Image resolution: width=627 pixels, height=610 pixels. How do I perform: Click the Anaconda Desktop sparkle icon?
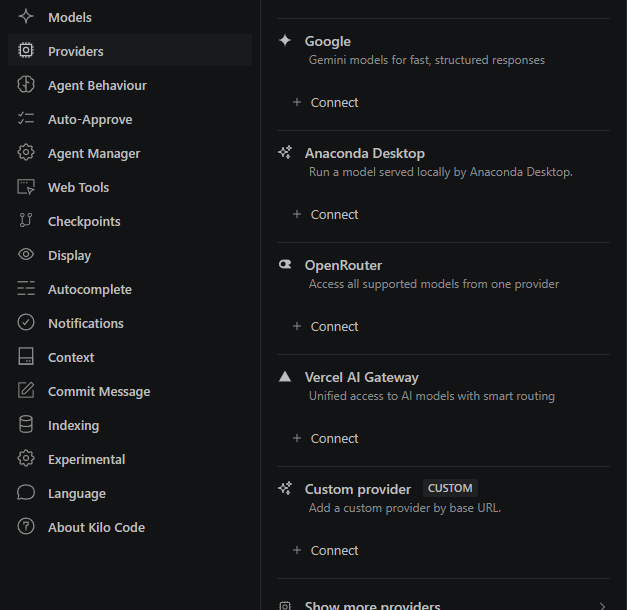pos(285,152)
